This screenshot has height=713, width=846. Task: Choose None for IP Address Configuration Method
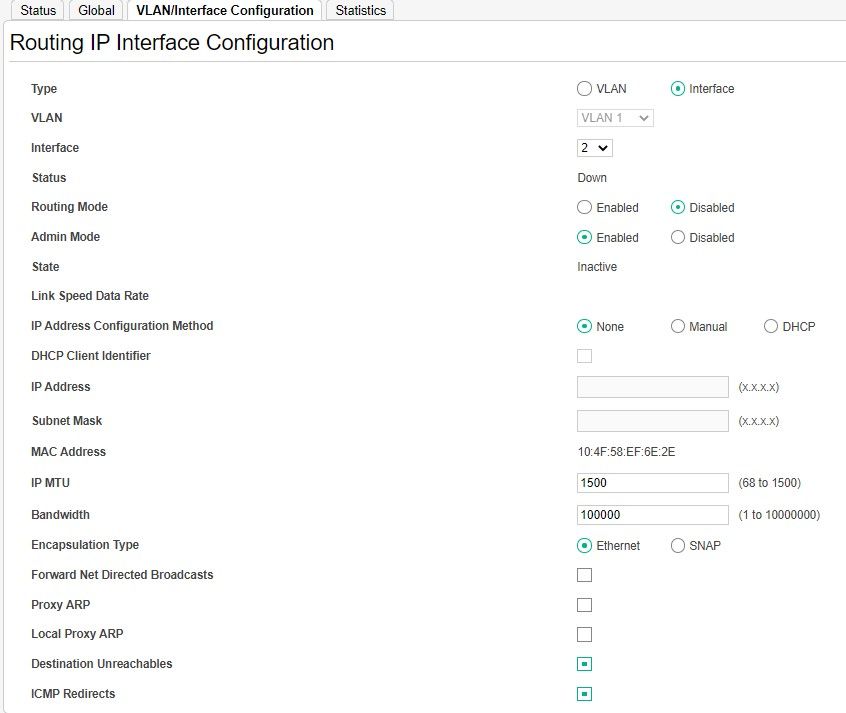(584, 326)
